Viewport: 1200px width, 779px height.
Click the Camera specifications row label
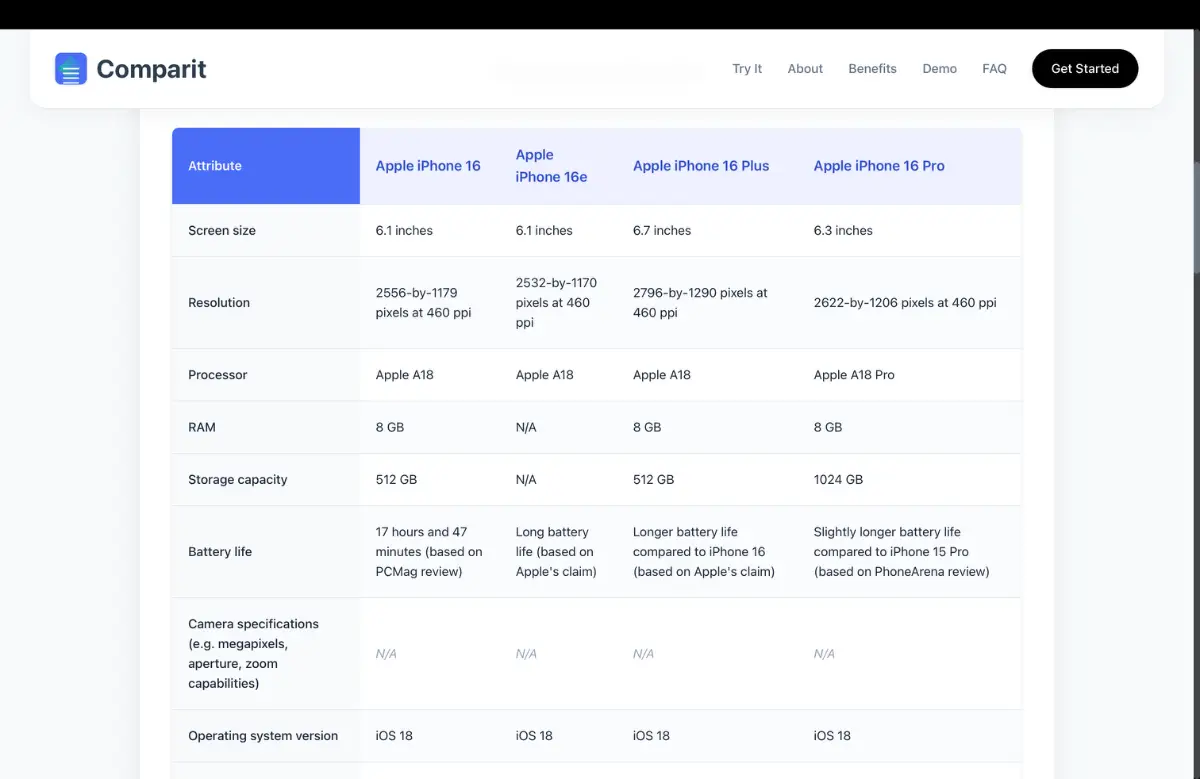click(253, 653)
